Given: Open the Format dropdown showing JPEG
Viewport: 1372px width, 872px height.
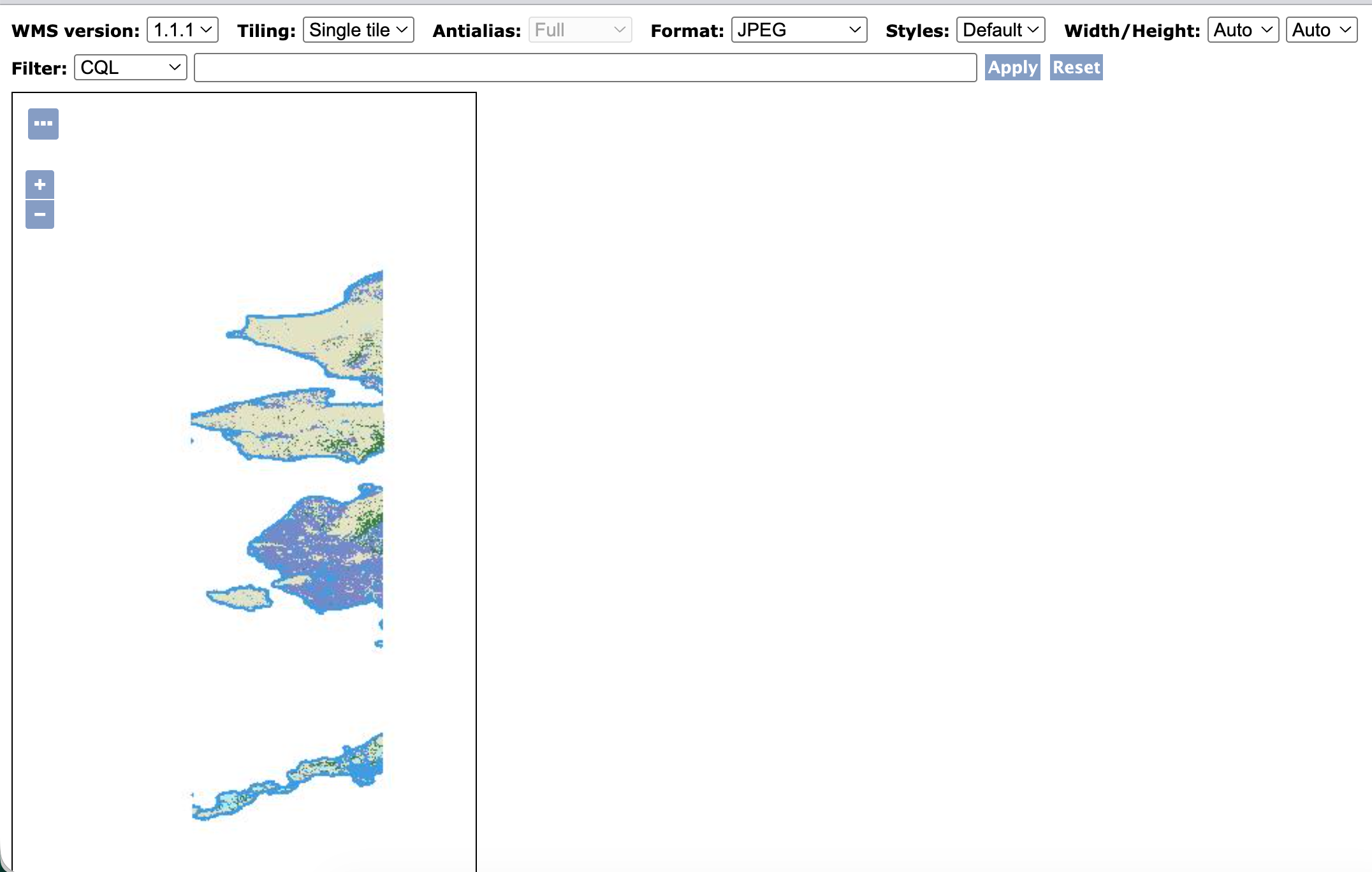Looking at the screenshot, I should pyautogui.click(x=798, y=30).
